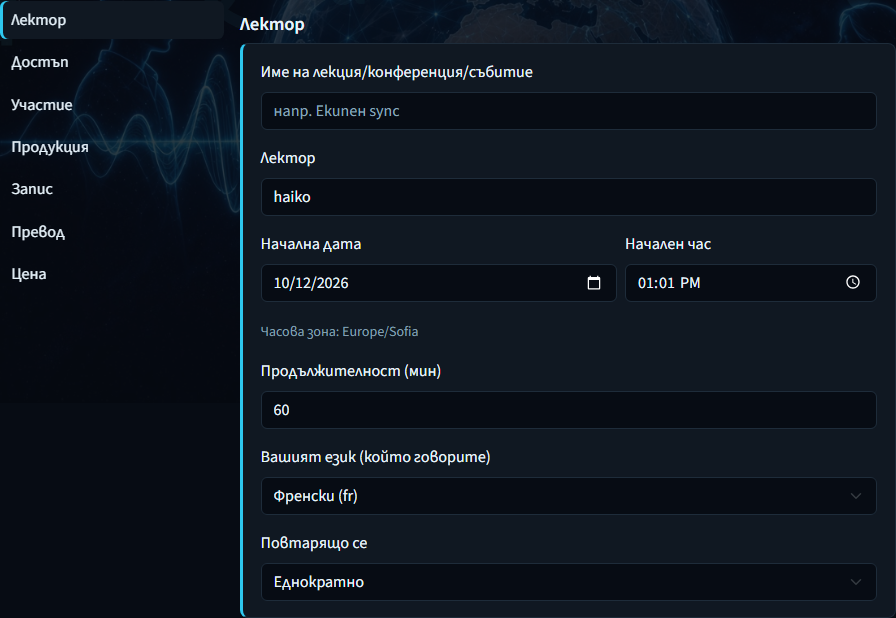Open the Цена sidebar tab

(x=29, y=274)
